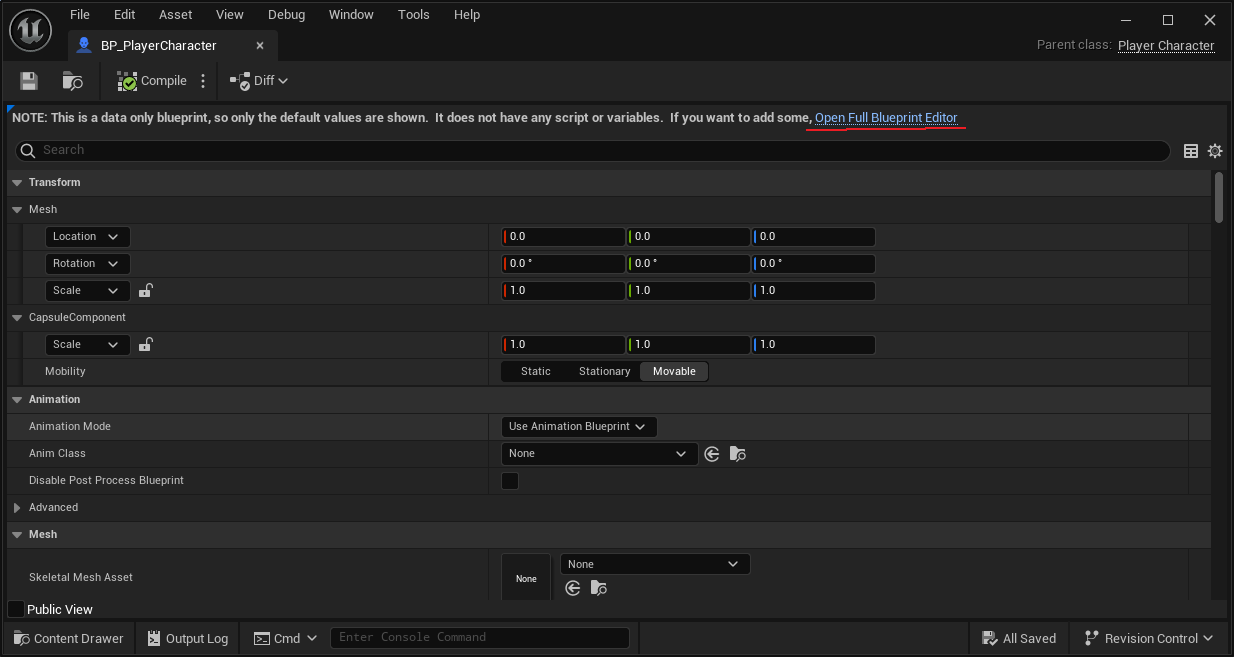The image size is (1234, 657).
Task: Use selected asset arrow for Skeletal Mesh
Action: tap(573, 589)
